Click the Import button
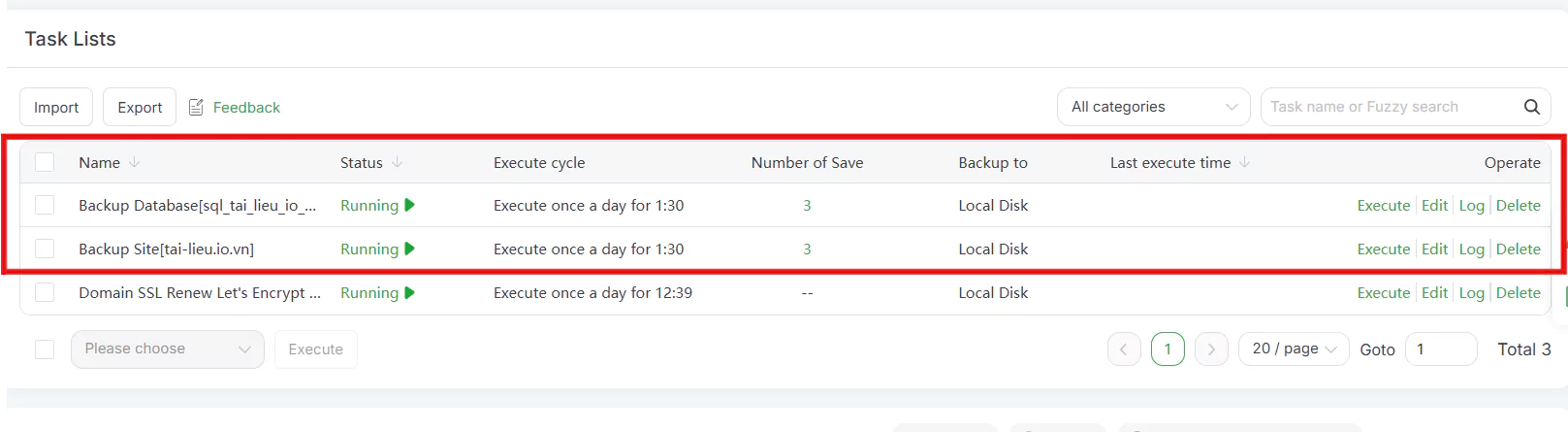Image resolution: width=1568 pixels, height=432 pixels. pyautogui.click(x=56, y=107)
